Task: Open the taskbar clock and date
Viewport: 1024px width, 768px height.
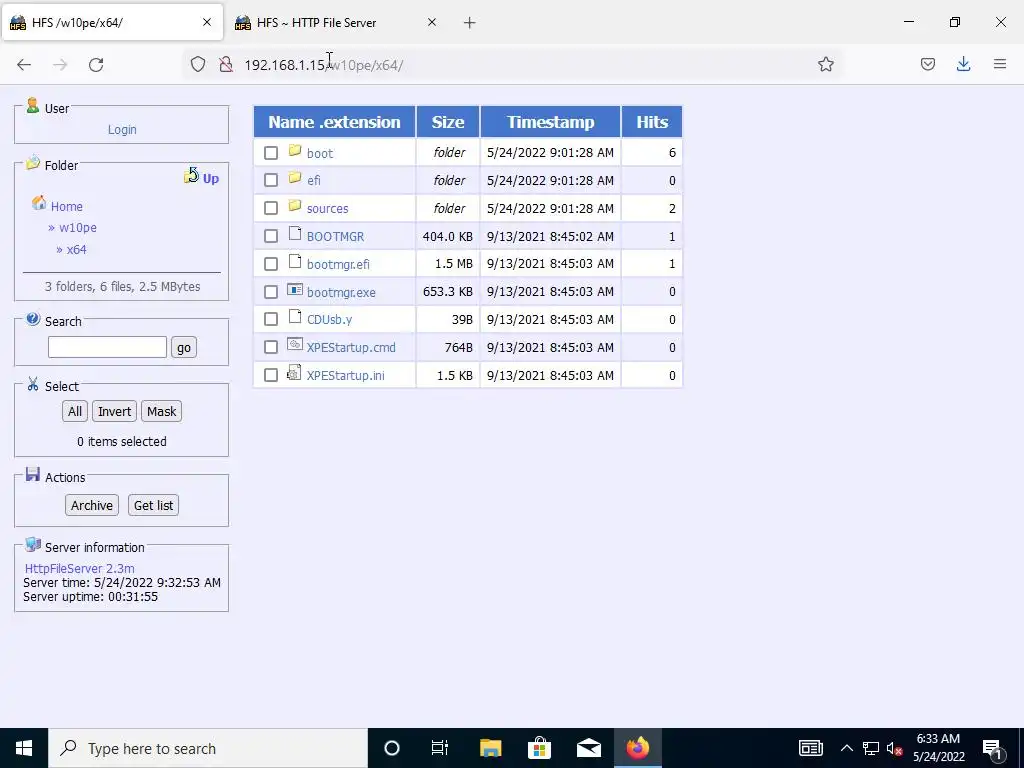Action: click(938, 748)
